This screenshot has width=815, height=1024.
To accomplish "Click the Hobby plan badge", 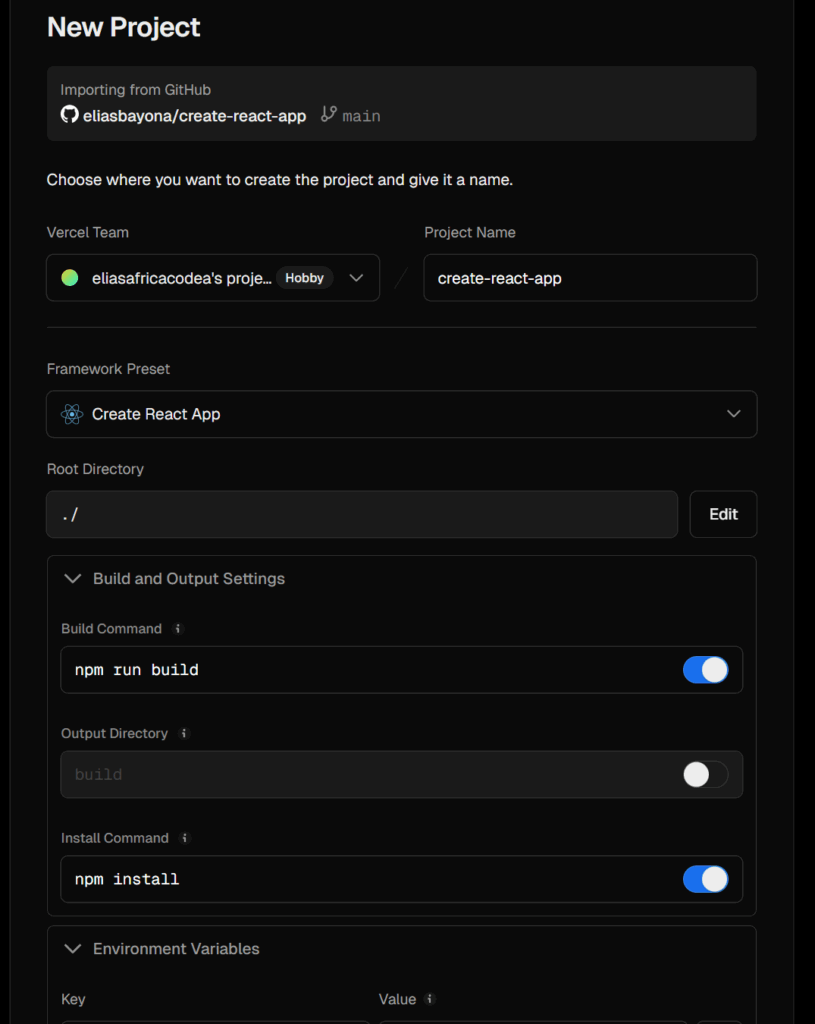I will [x=304, y=278].
